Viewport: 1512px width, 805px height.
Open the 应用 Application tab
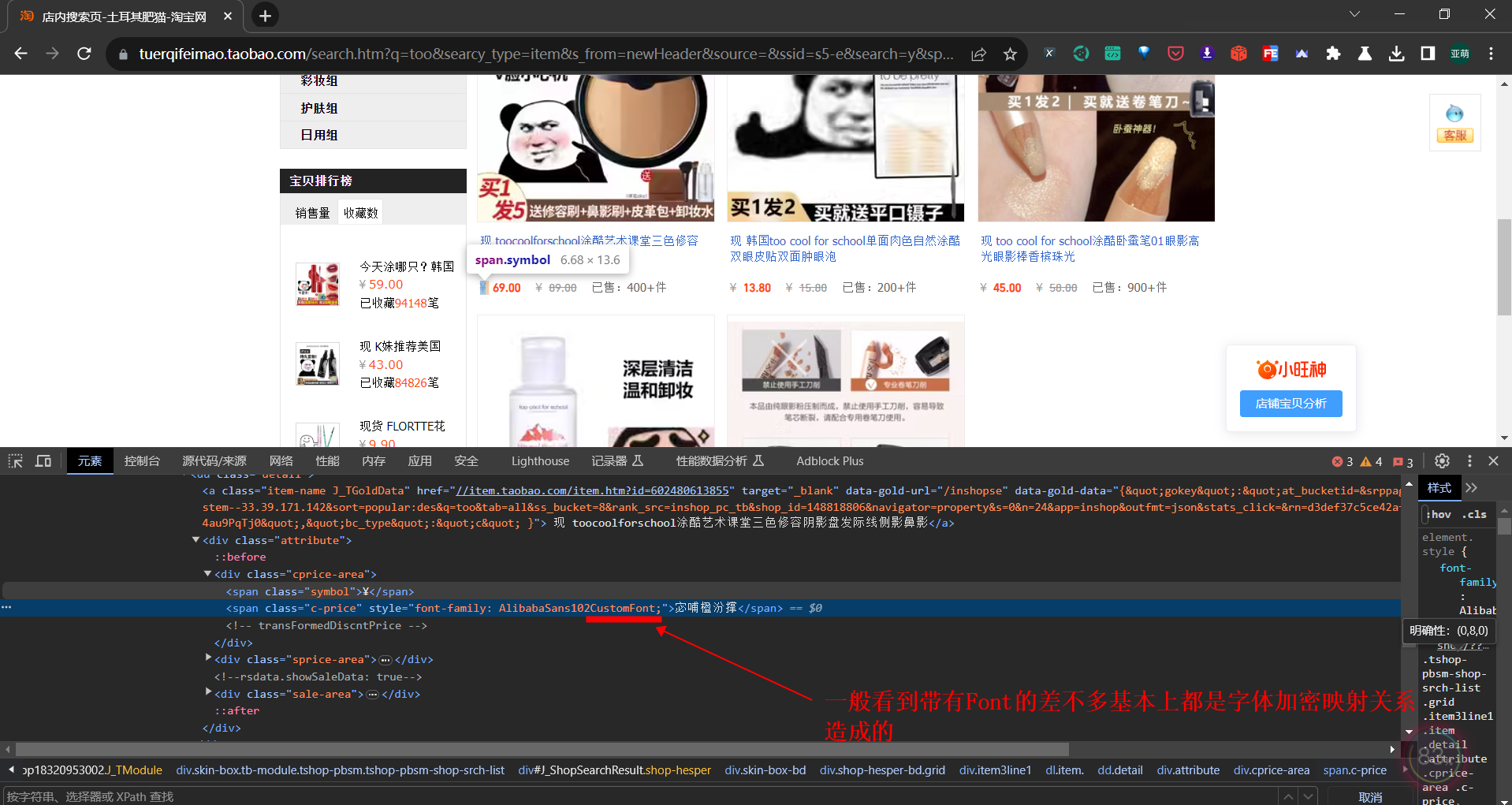coord(419,461)
